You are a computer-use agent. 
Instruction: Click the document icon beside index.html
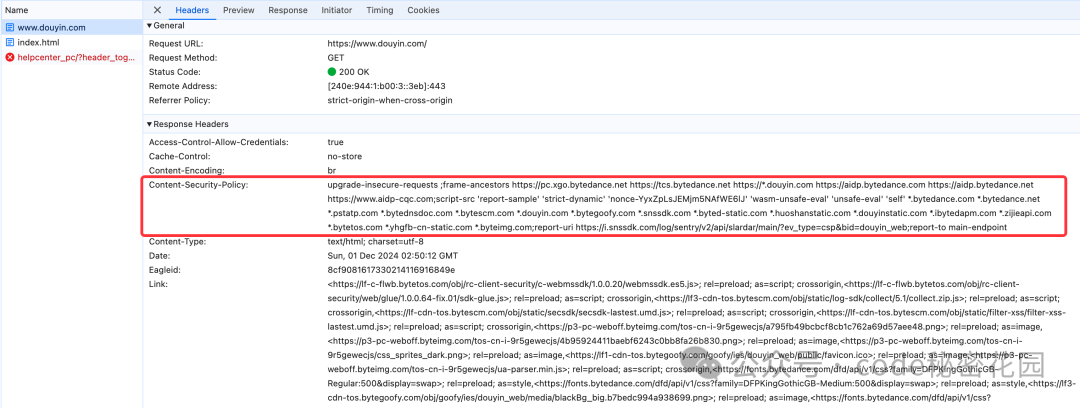pos(10,43)
